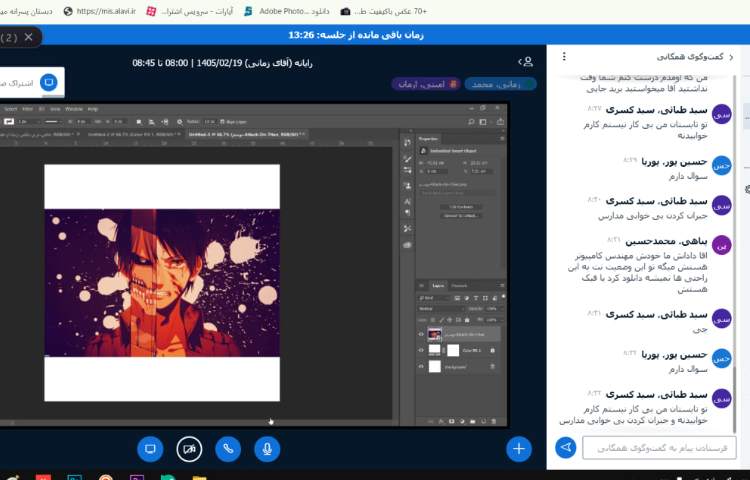The width and height of the screenshot is (750, 480).
Task: Open the Select menu in Photoshop
Action: pyautogui.click(x=11, y=109)
